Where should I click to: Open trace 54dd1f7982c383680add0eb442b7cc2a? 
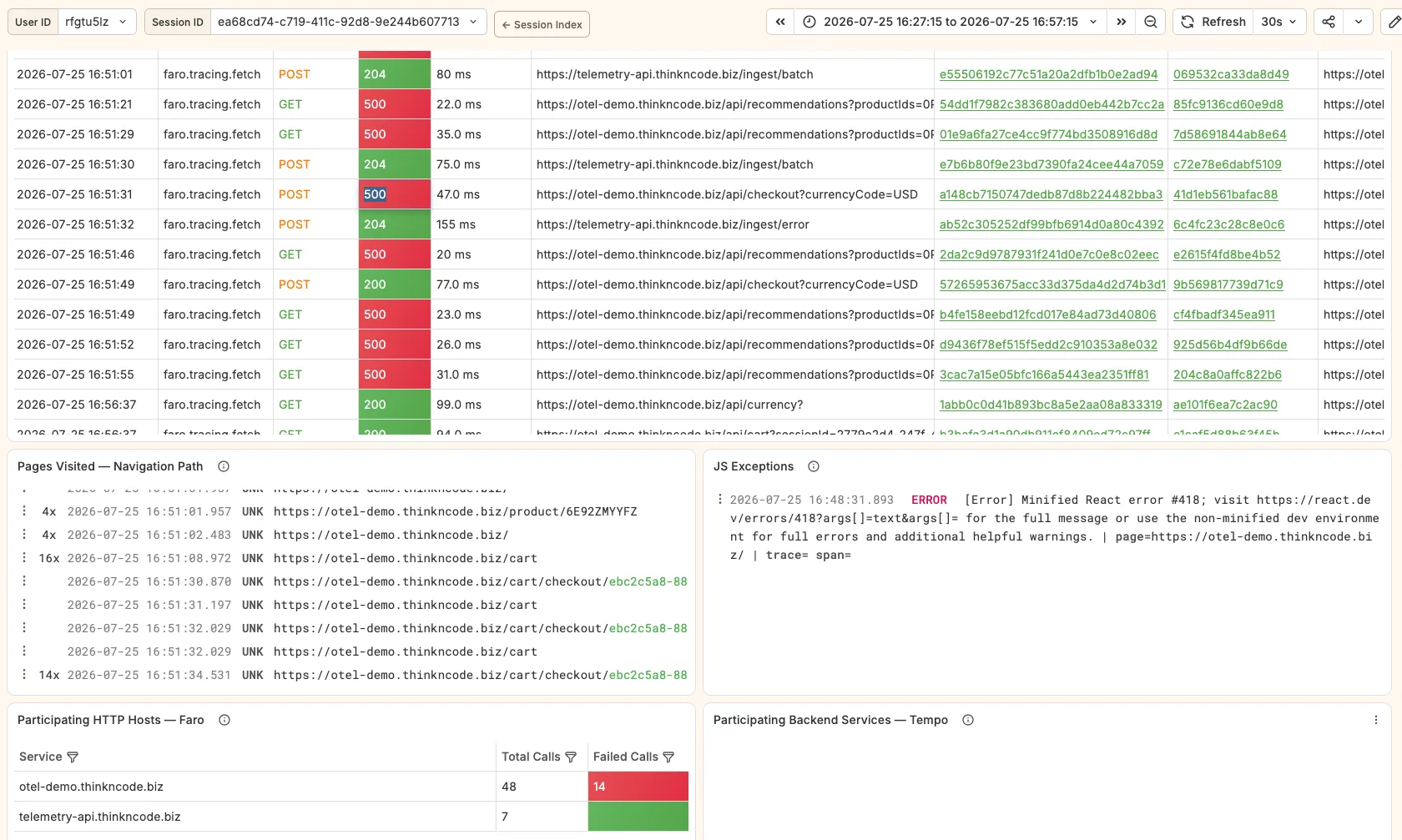tap(1051, 104)
